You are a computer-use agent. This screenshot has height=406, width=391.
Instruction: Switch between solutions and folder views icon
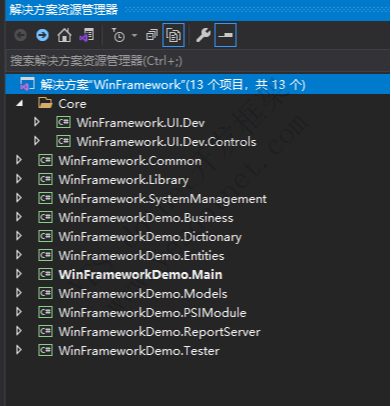click(x=87, y=35)
